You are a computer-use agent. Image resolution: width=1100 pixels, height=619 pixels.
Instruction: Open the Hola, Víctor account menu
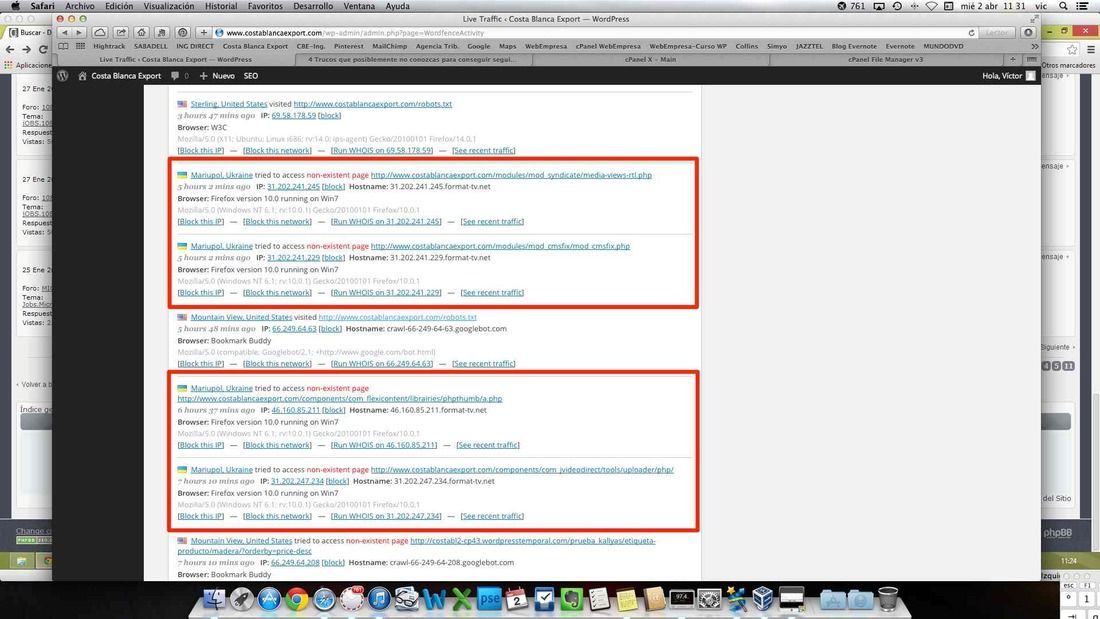1008,76
